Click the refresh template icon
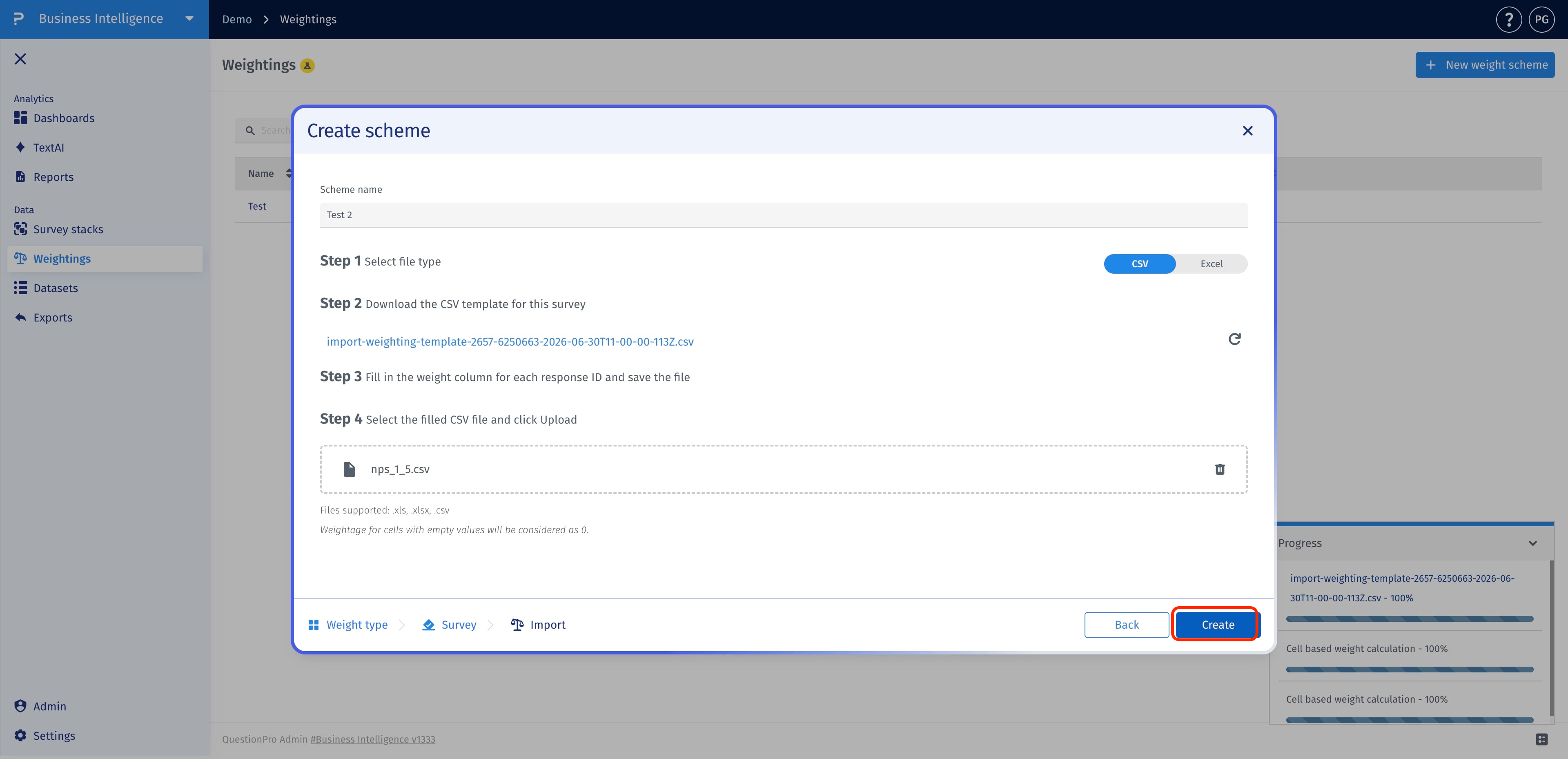This screenshot has width=1568, height=759. pos(1234,339)
